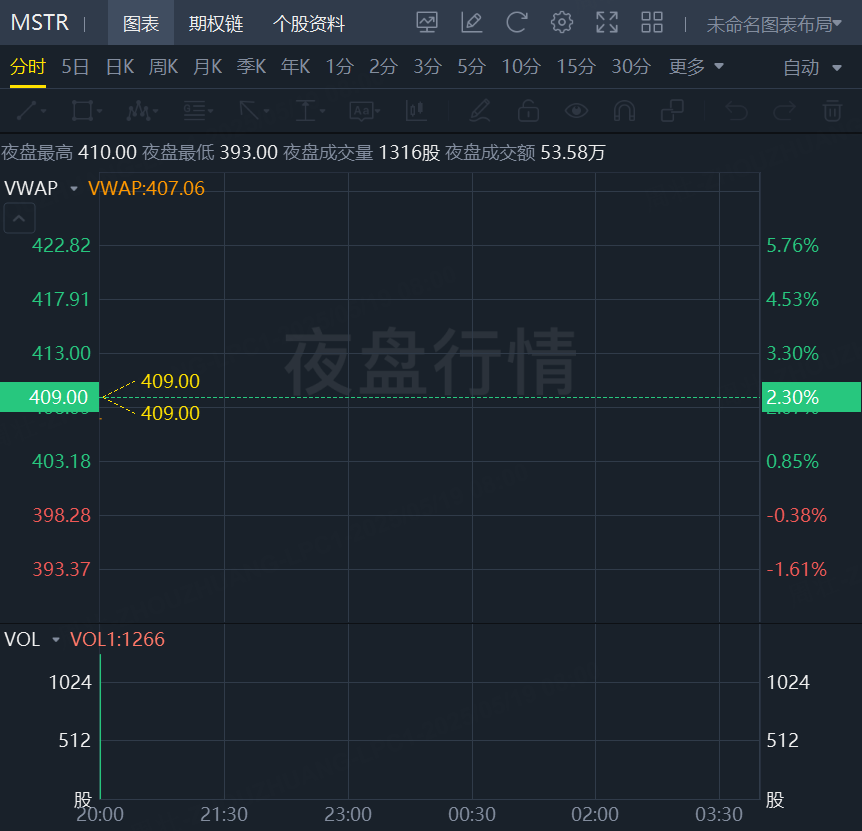862x831 pixels.
Task: Select the text annotation tool
Action: [x=364, y=110]
